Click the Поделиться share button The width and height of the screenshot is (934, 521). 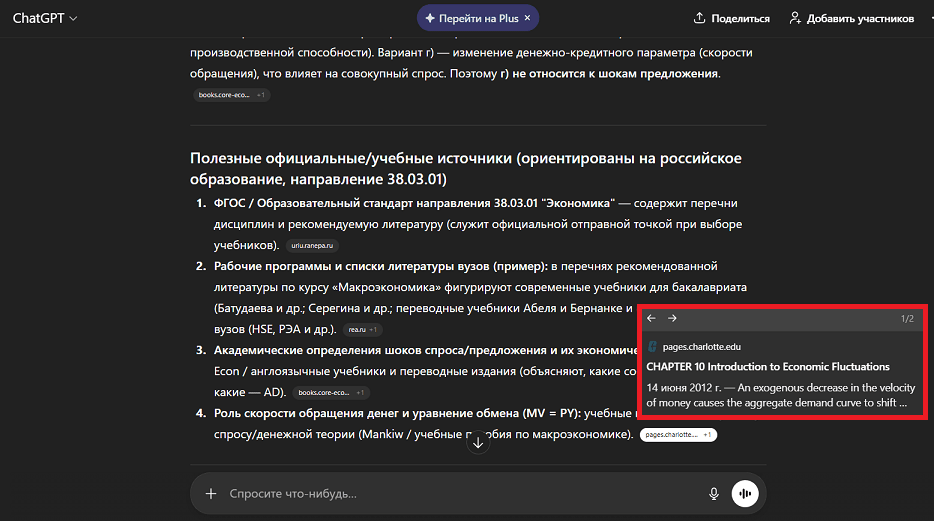731,18
